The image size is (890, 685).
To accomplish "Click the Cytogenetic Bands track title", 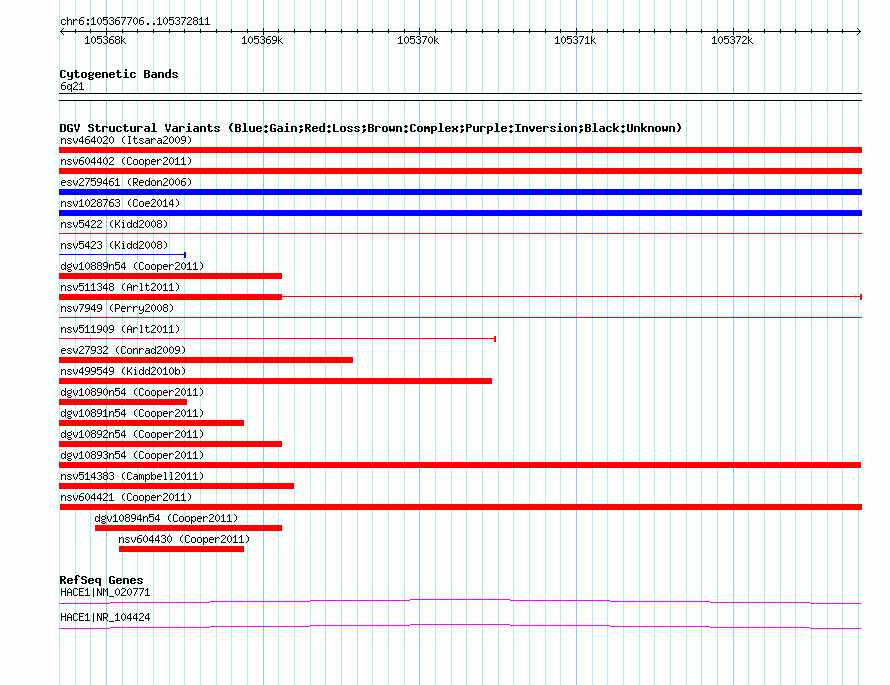I will pyautogui.click(x=119, y=74).
